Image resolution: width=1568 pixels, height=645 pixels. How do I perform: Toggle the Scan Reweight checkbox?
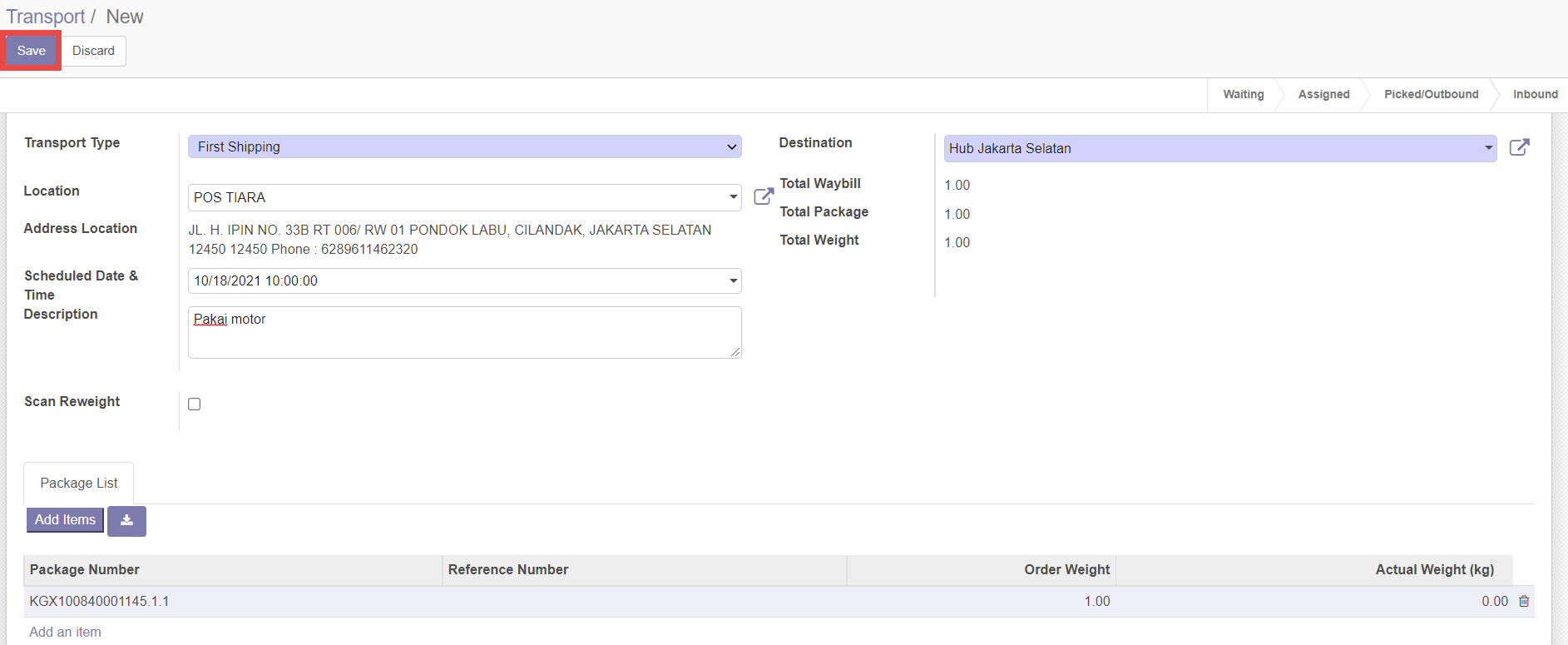coord(195,404)
